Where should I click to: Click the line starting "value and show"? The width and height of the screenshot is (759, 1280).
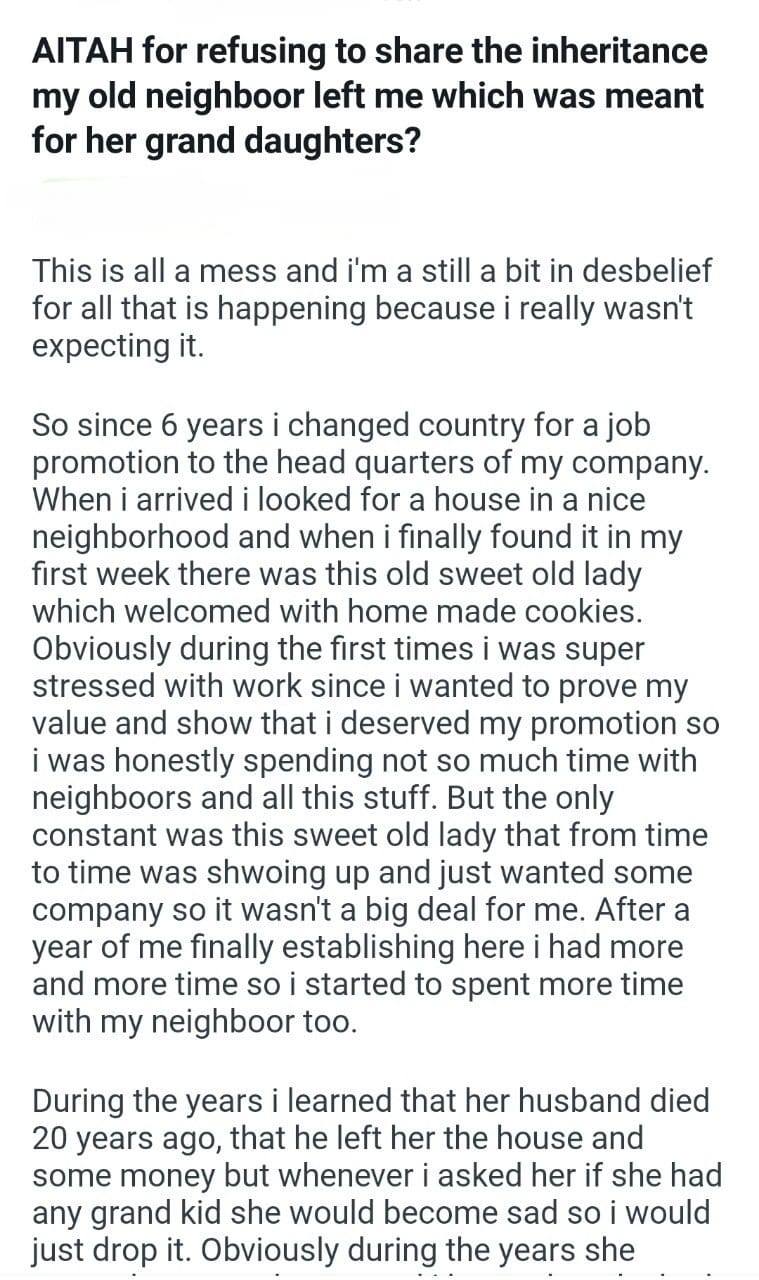click(375, 723)
